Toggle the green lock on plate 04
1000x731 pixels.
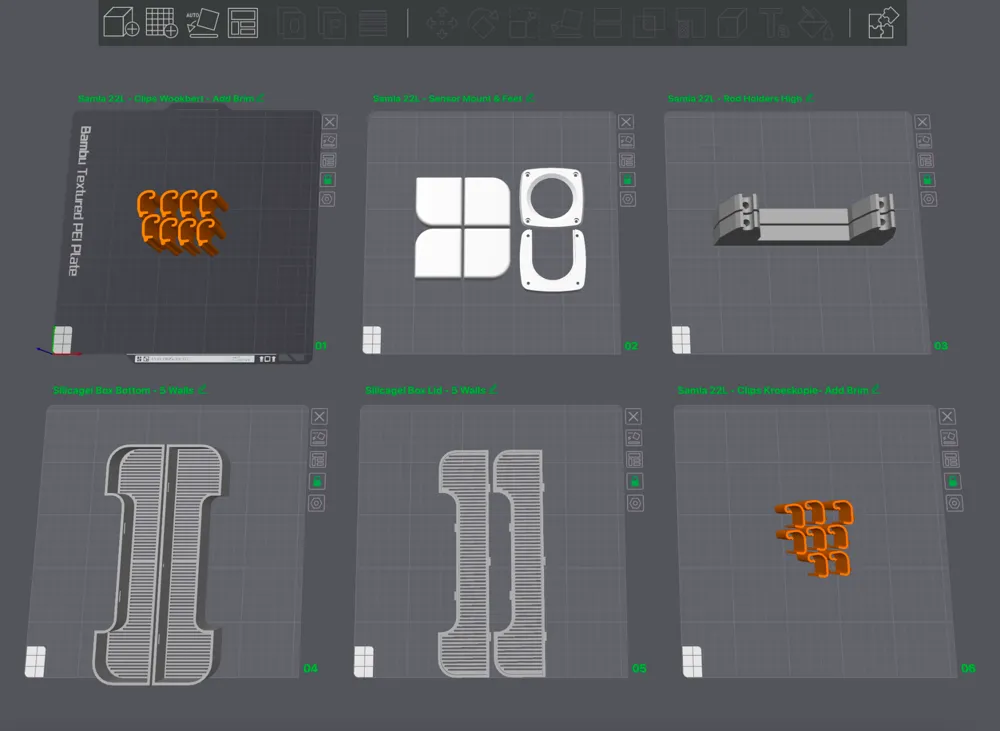point(317,481)
